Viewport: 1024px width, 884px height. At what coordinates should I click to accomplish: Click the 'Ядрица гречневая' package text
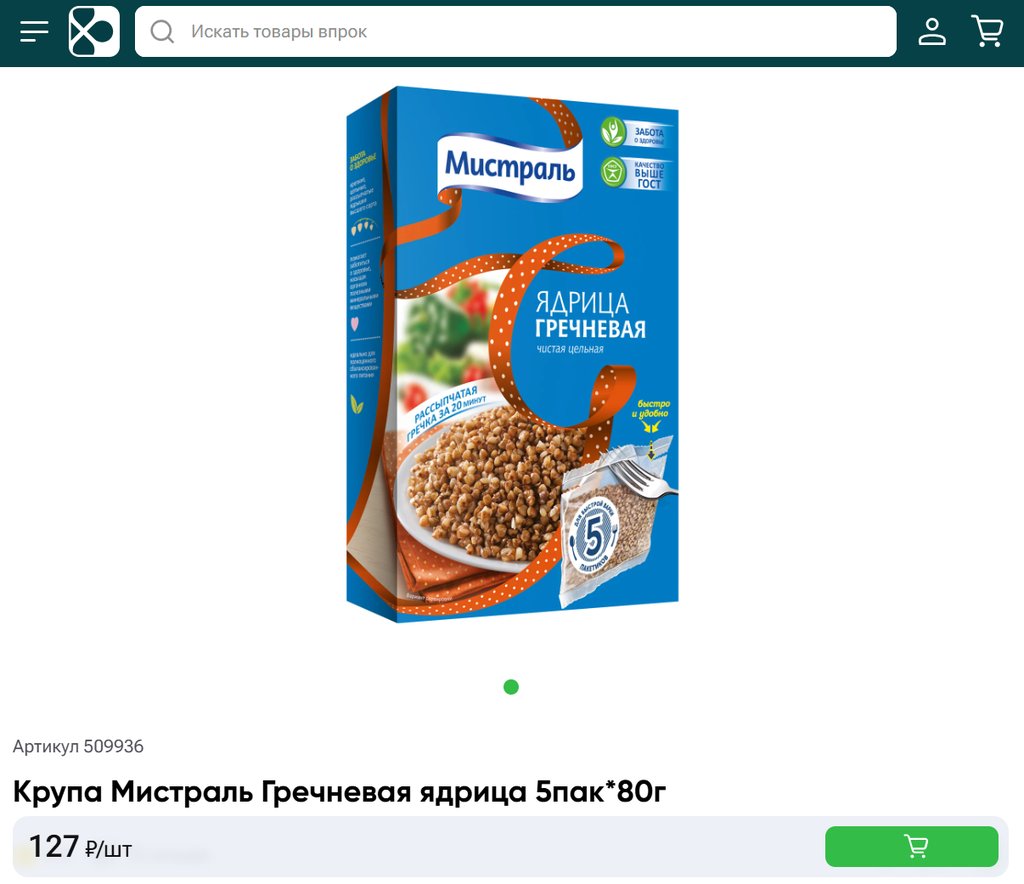point(590,316)
